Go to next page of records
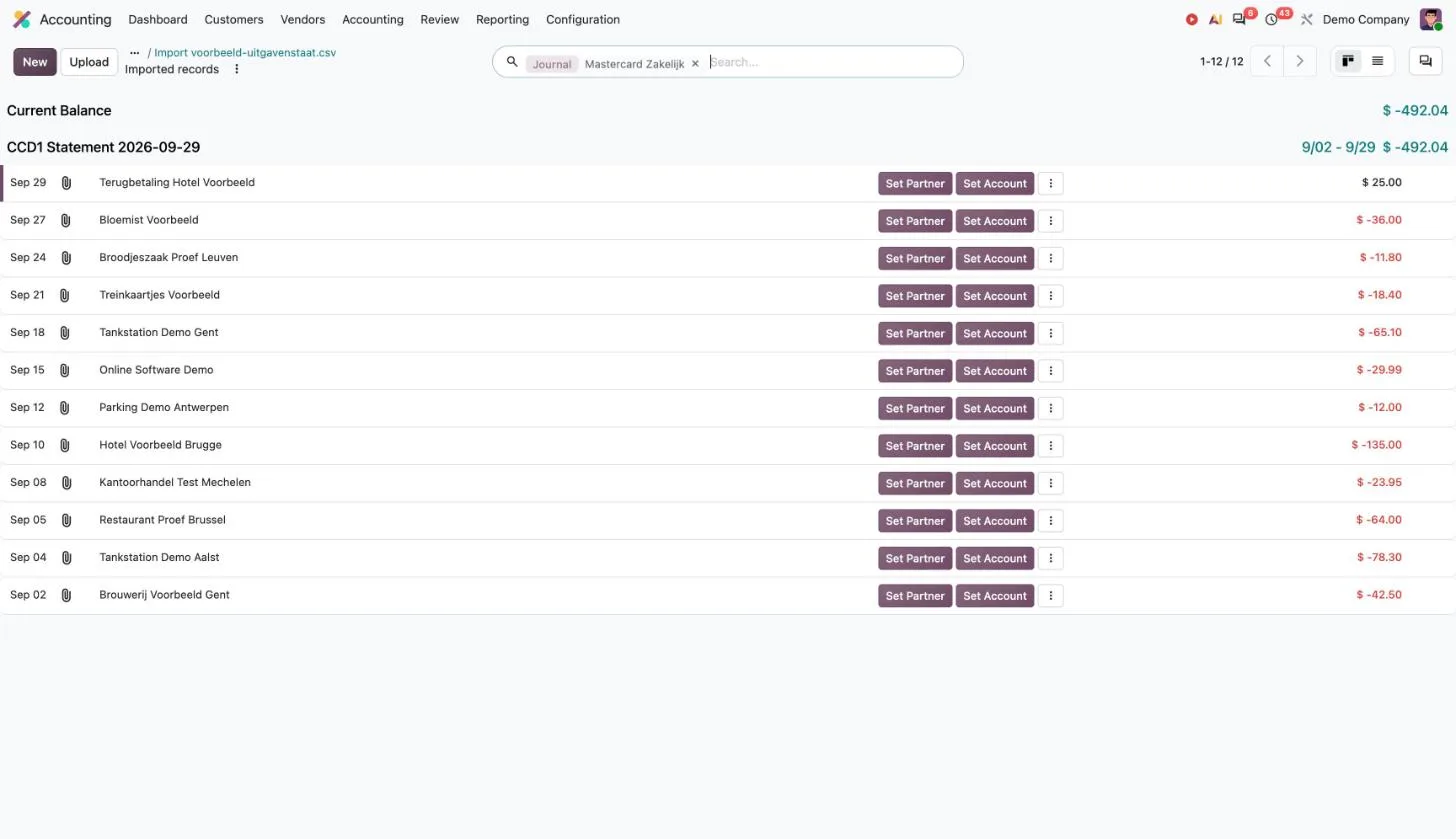The width and height of the screenshot is (1456, 839). tap(1300, 61)
